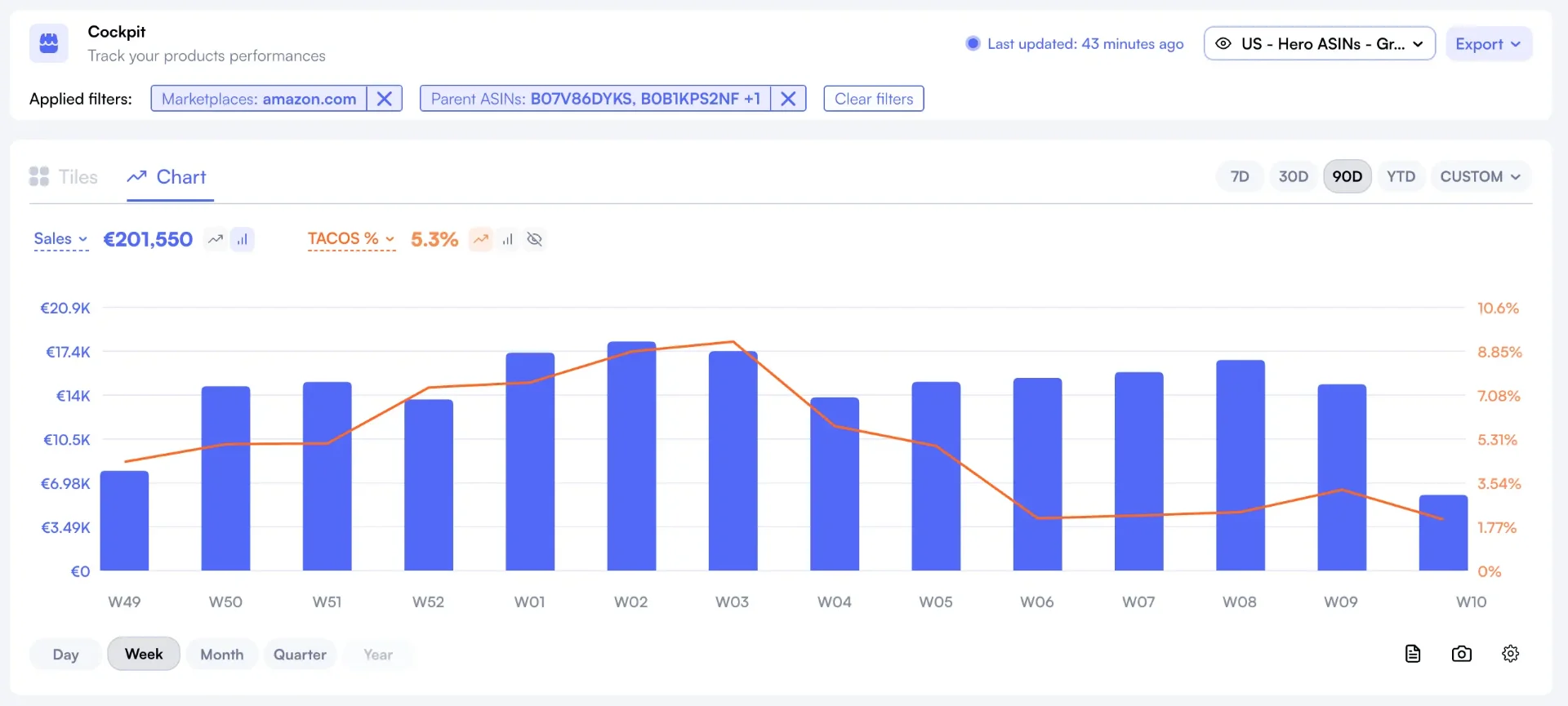The image size is (1568, 706).
Task: Click the Cockpit store icon
Action: point(49,43)
